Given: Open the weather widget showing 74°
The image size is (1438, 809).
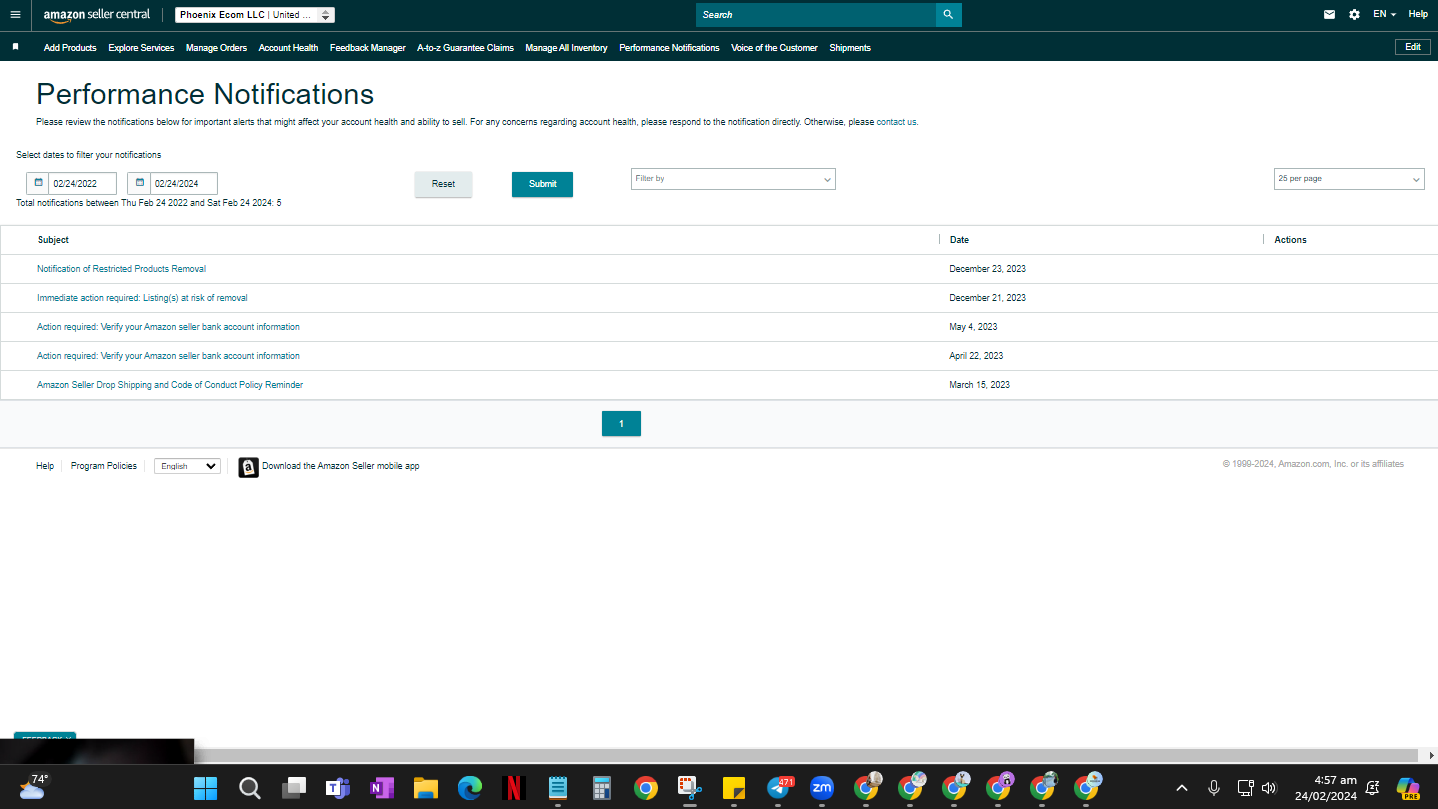Looking at the screenshot, I should (32, 787).
